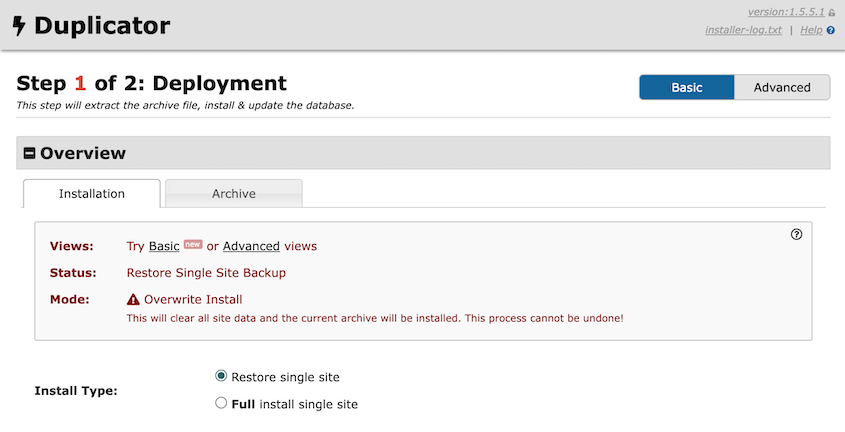The image size is (845, 432).
Task: Click the blue Help question mark icon
Action: coord(830,31)
